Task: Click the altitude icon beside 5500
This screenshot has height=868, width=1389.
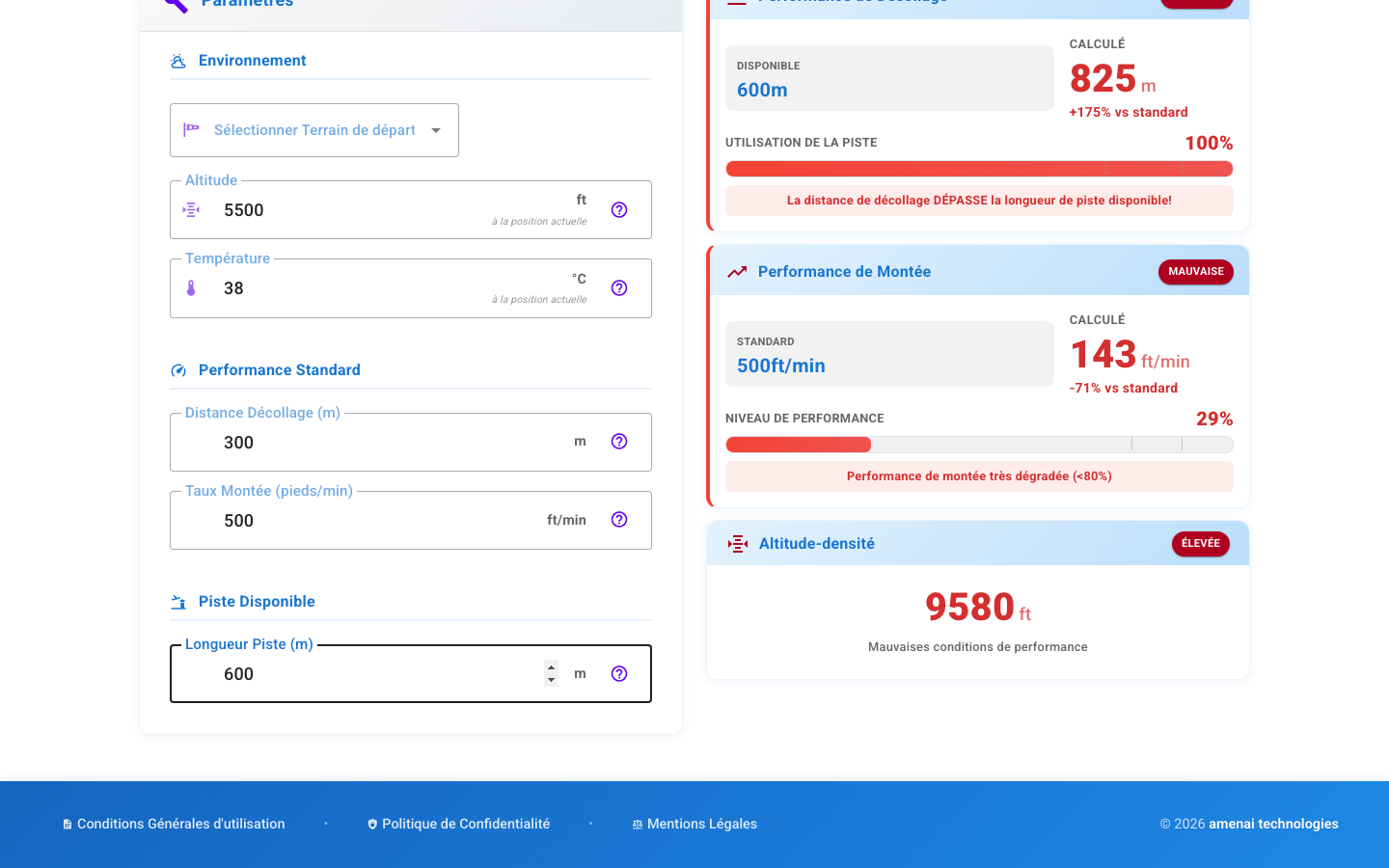Action: click(x=191, y=210)
